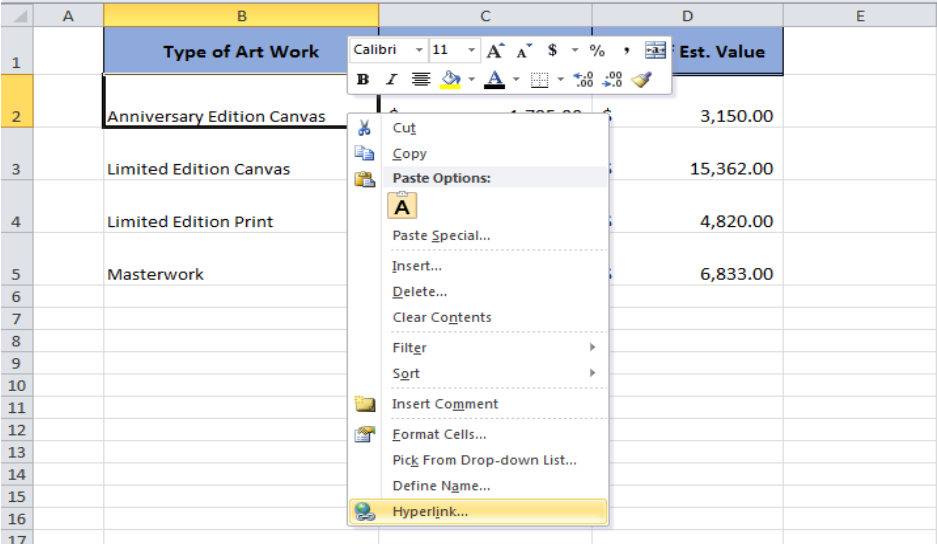Click the globe hyperlink icon

pos(365,512)
